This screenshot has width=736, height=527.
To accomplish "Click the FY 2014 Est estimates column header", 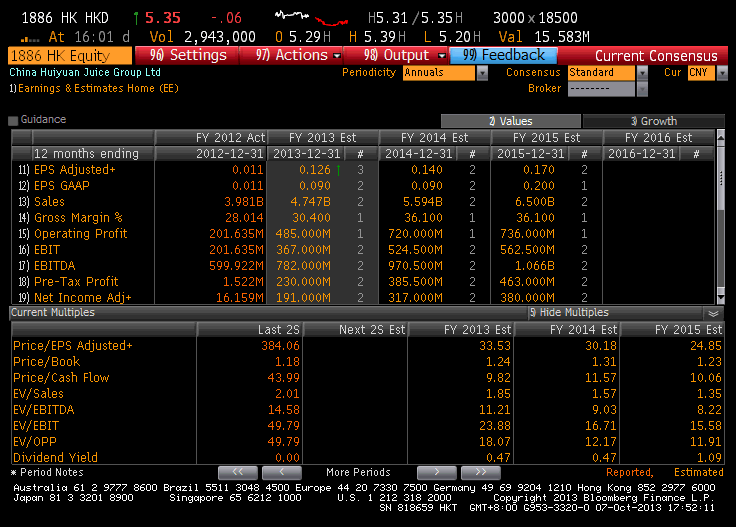I will point(435,138).
